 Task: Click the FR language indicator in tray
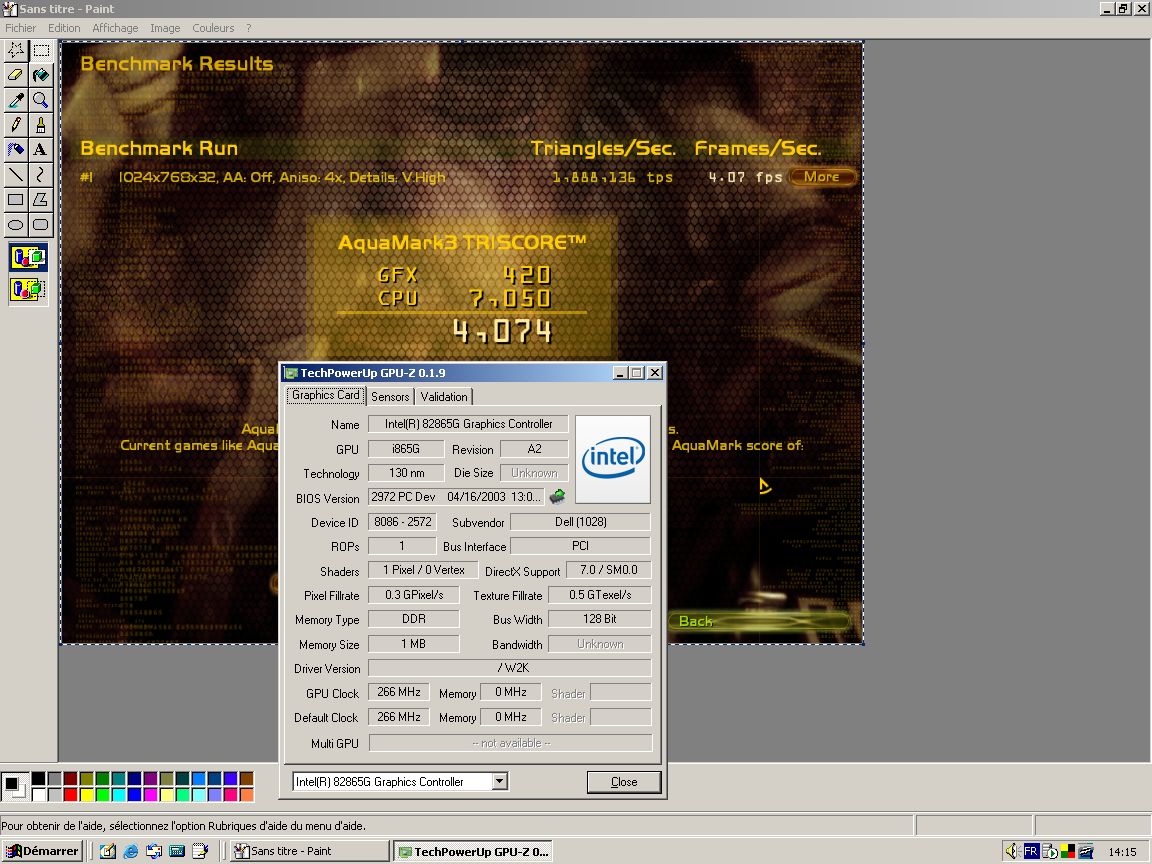tap(1031, 852)
